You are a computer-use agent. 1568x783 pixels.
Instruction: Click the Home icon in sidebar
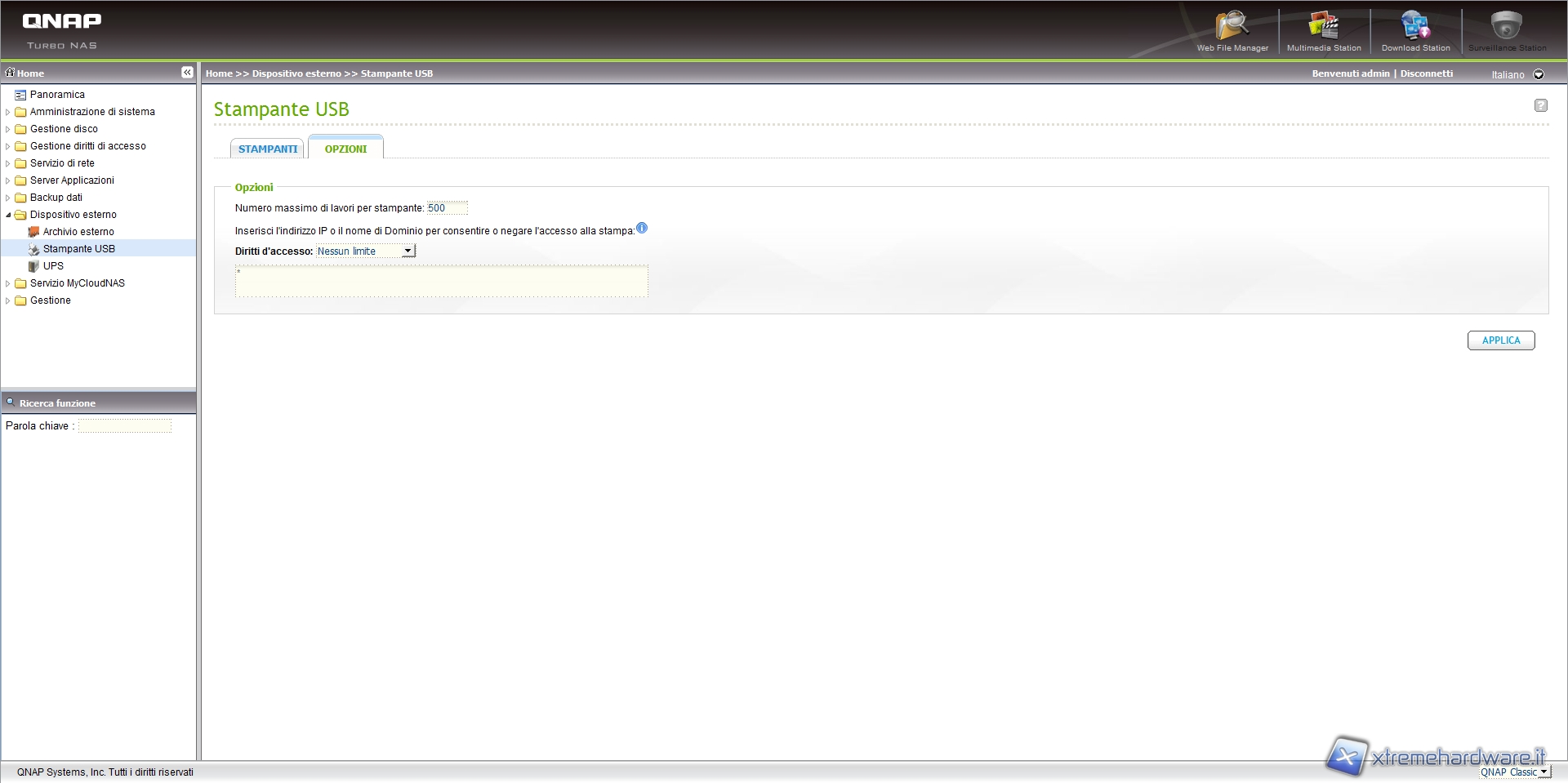11,73
